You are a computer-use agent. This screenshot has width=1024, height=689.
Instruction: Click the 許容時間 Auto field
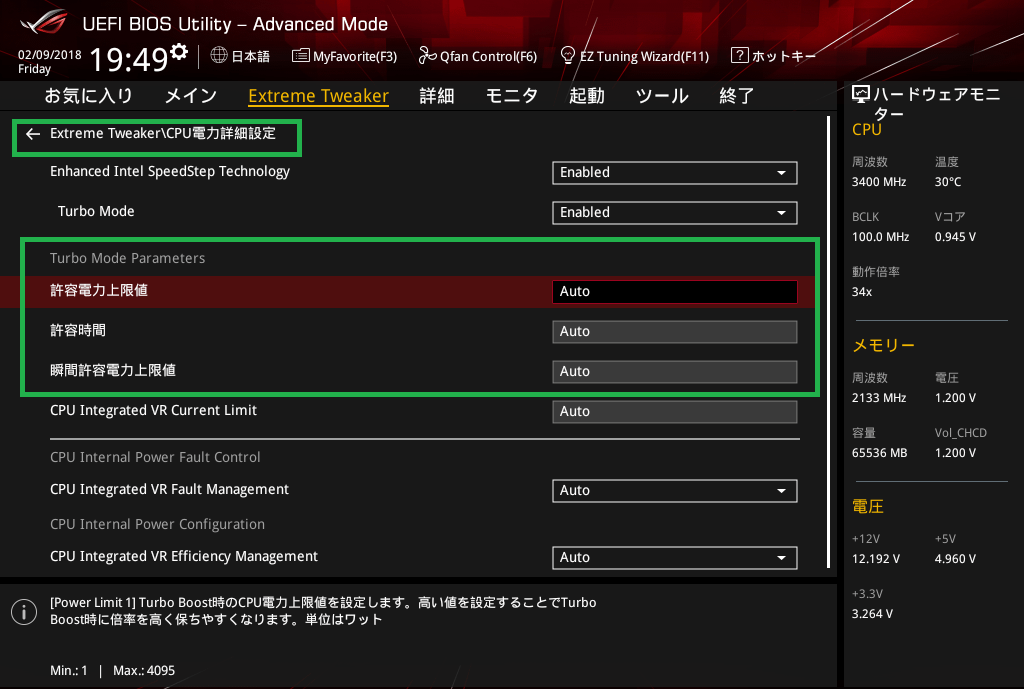[675, 332]
